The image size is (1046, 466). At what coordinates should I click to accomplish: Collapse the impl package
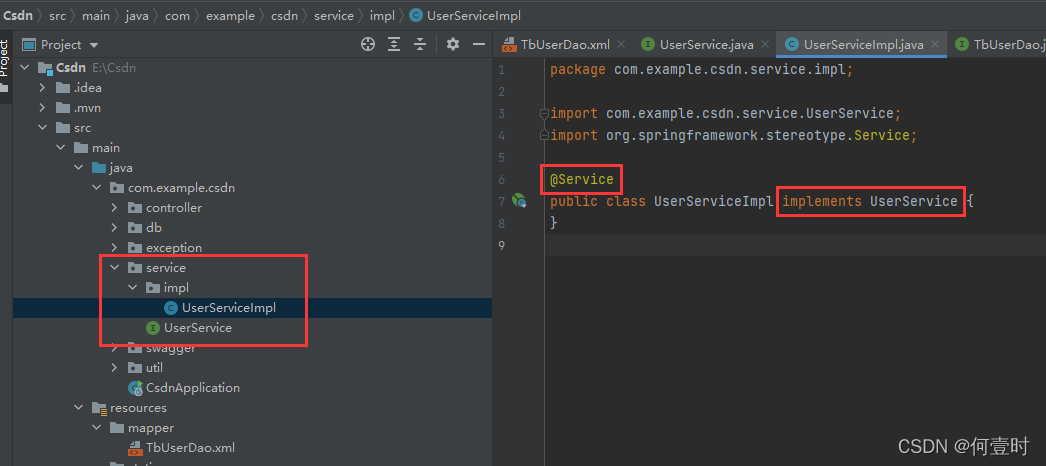[x=133, y=287]
